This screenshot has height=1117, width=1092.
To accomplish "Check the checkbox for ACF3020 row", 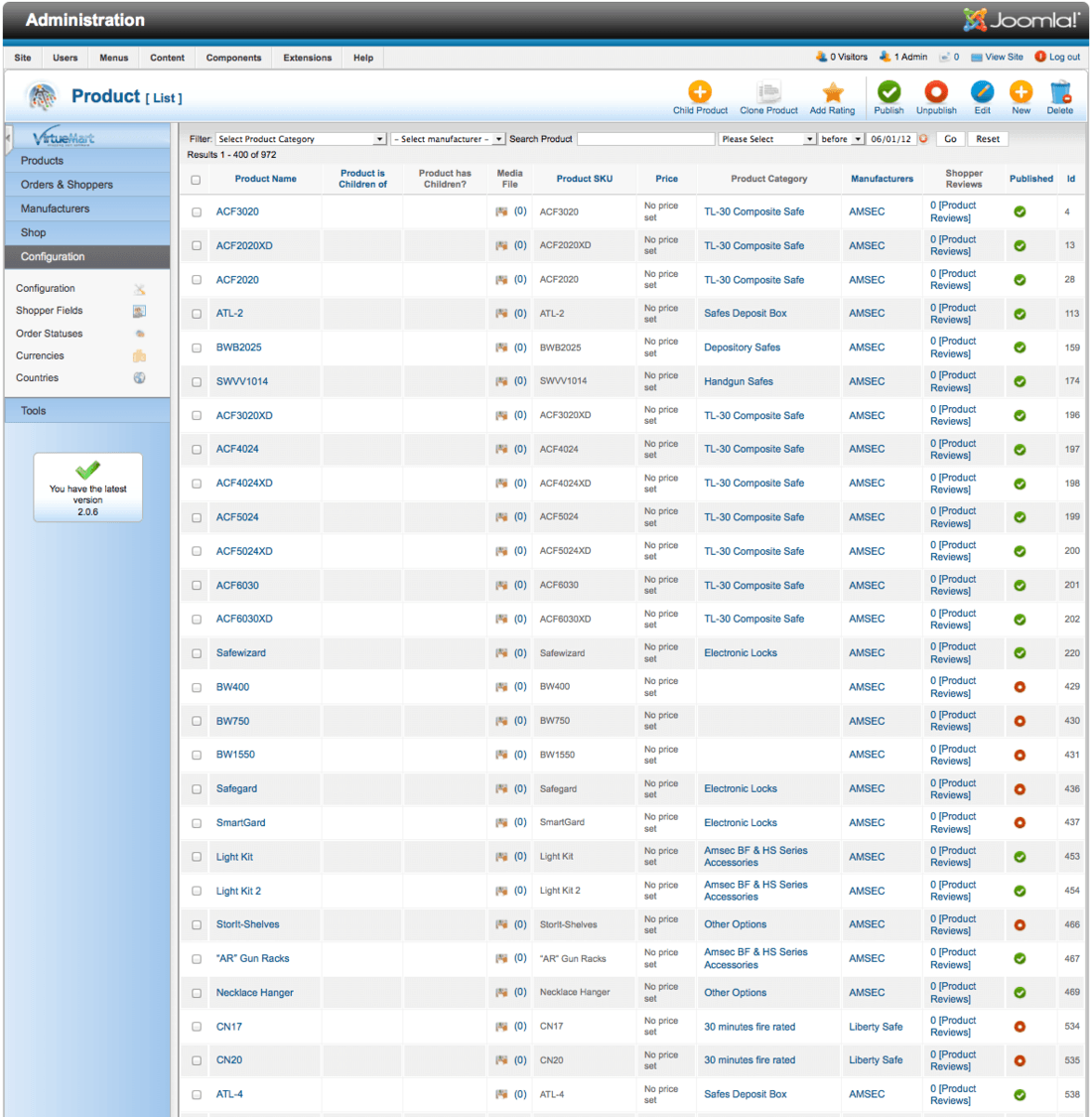I will [197, 212].
